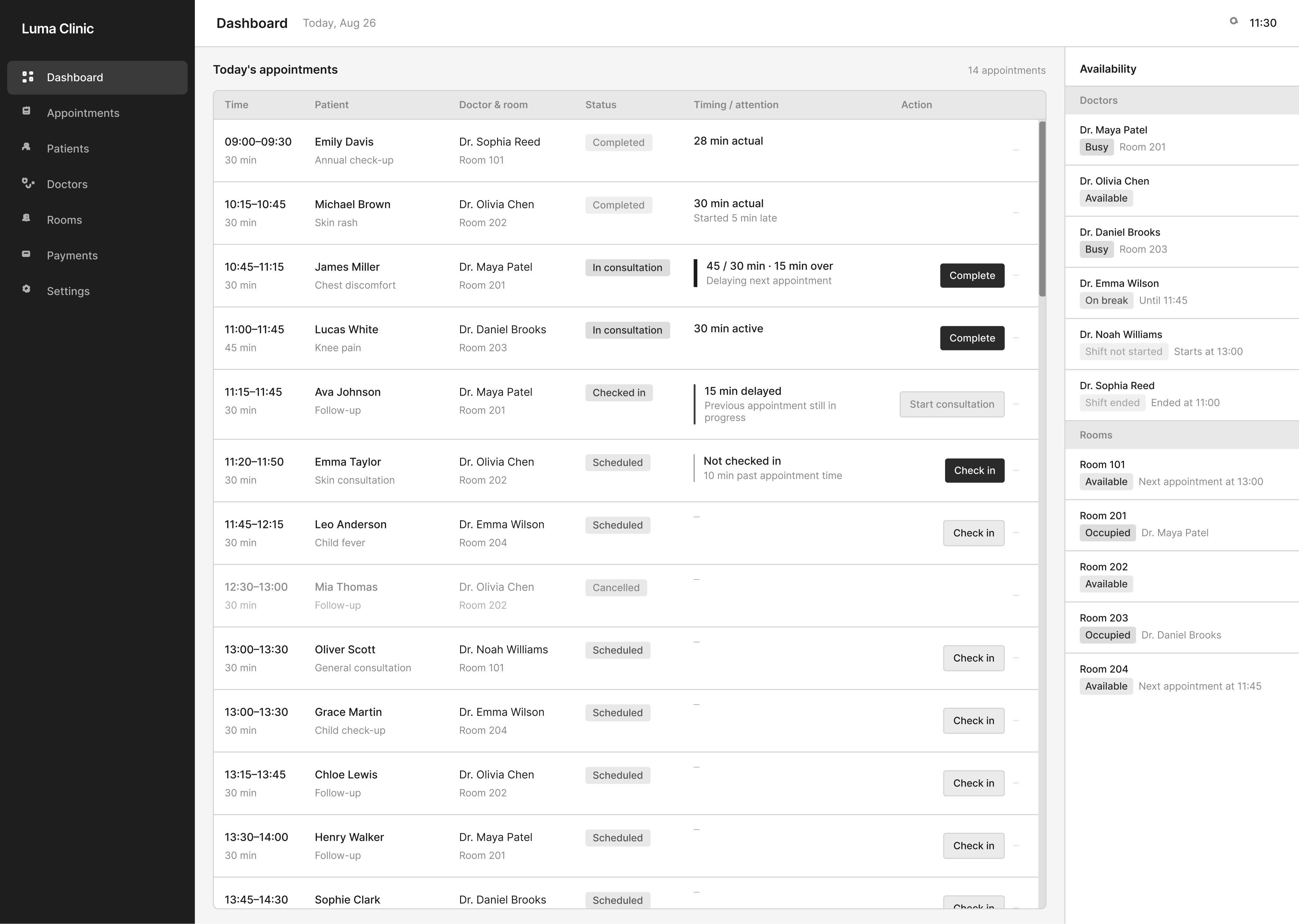This screenshot has height=924, width=1299.
Task: Open the Rooms page from sidebar
Action: point(97,220)
